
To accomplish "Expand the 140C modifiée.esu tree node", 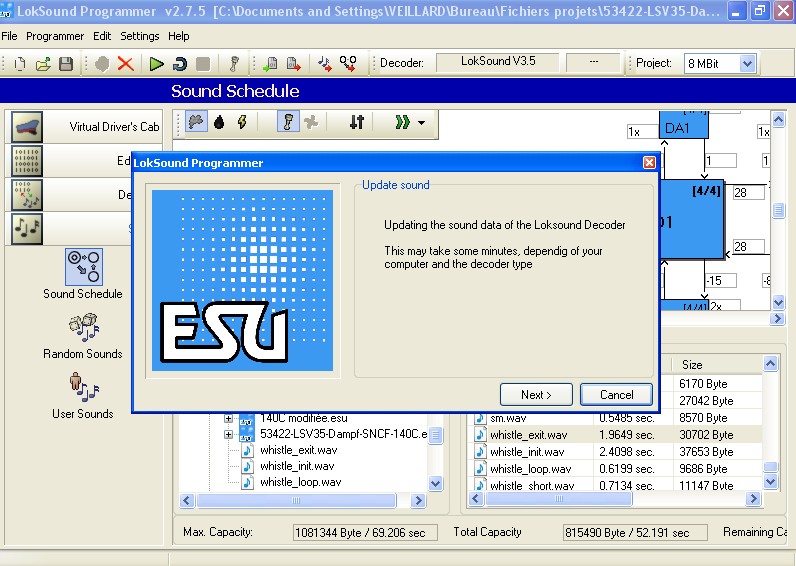I will (228, 419).
